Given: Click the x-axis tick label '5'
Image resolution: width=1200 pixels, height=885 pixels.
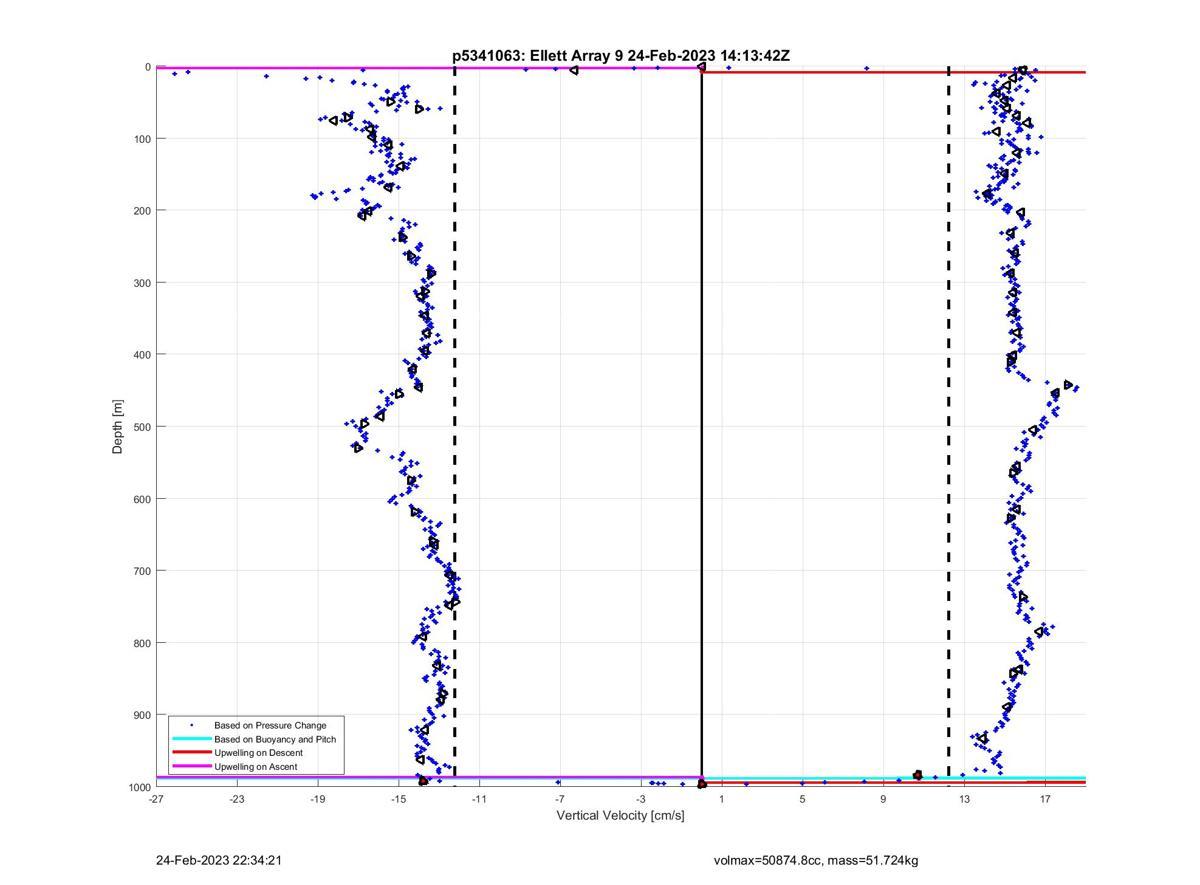Looking at the screenshot, I should (x=803, y=799).
